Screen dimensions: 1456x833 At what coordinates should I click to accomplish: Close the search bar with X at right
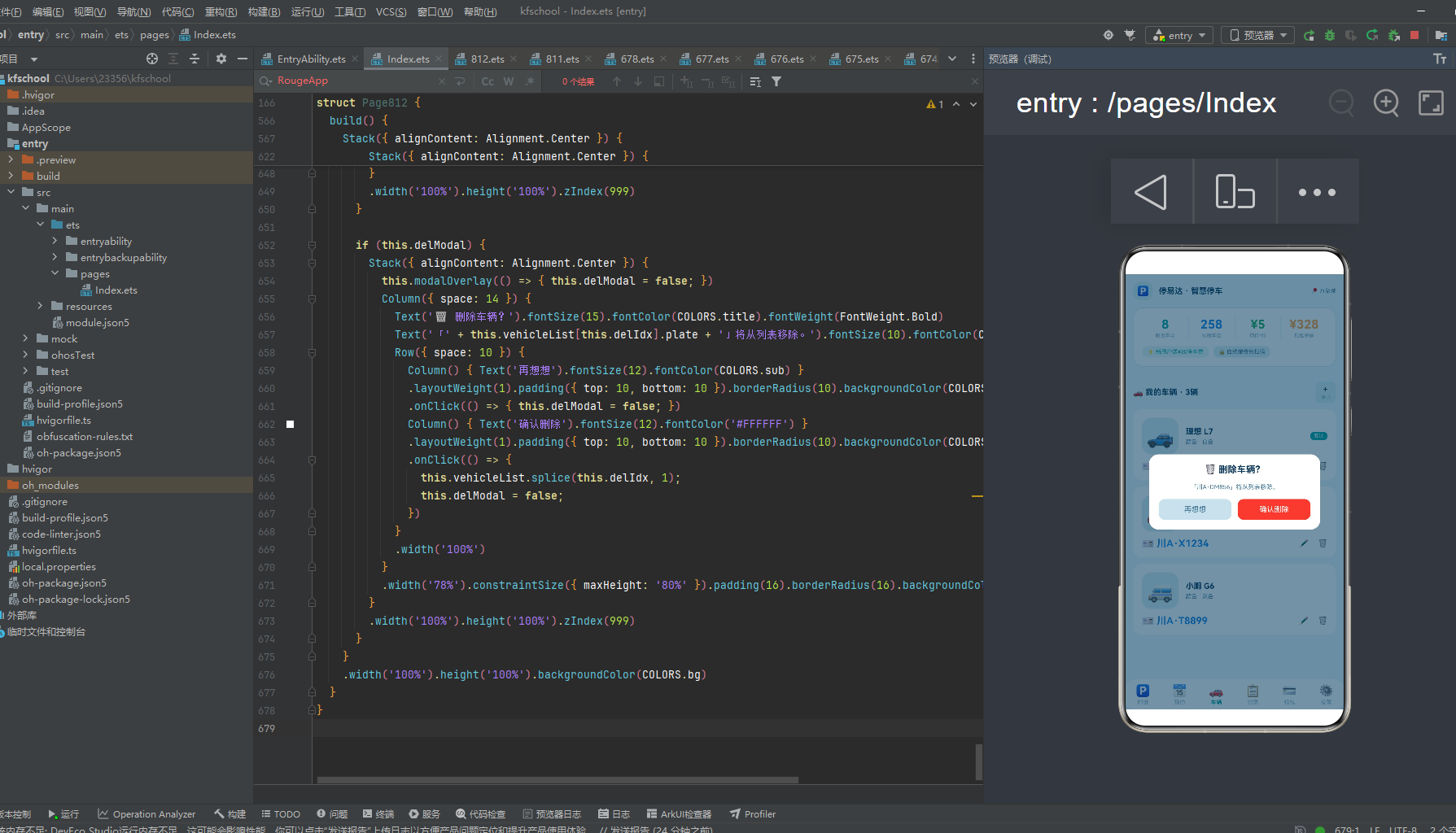974,81
